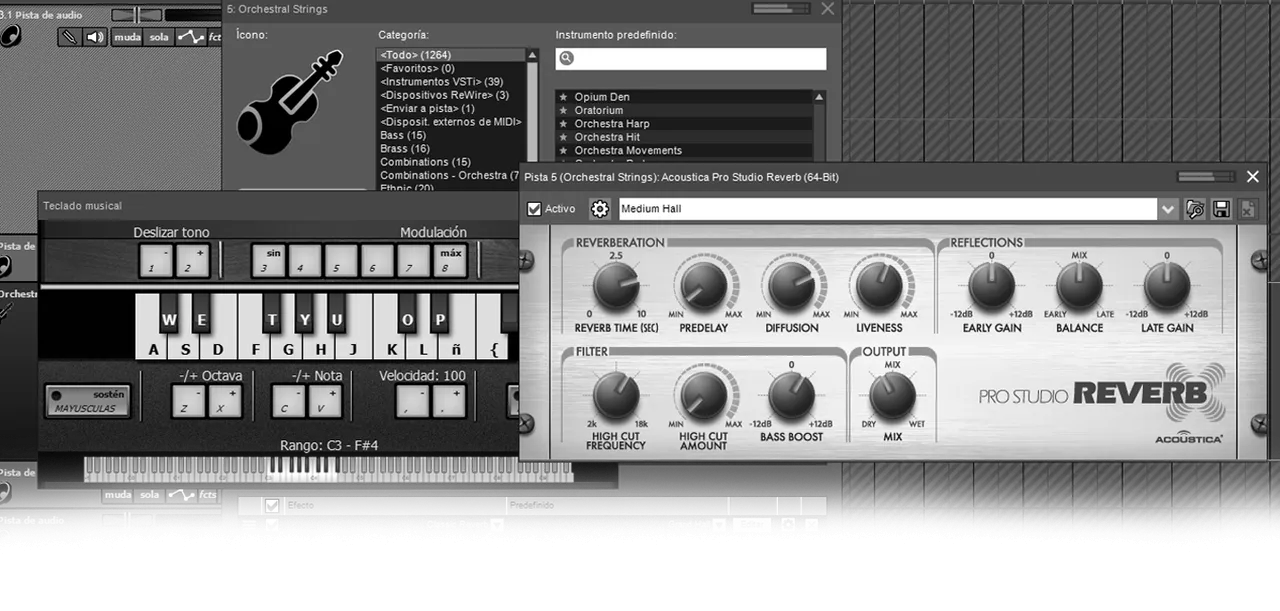Select Orchestra Harp instrument
Image resolution: width=1280 pixels, height=611 pixels.
click(x=685, y=124)
